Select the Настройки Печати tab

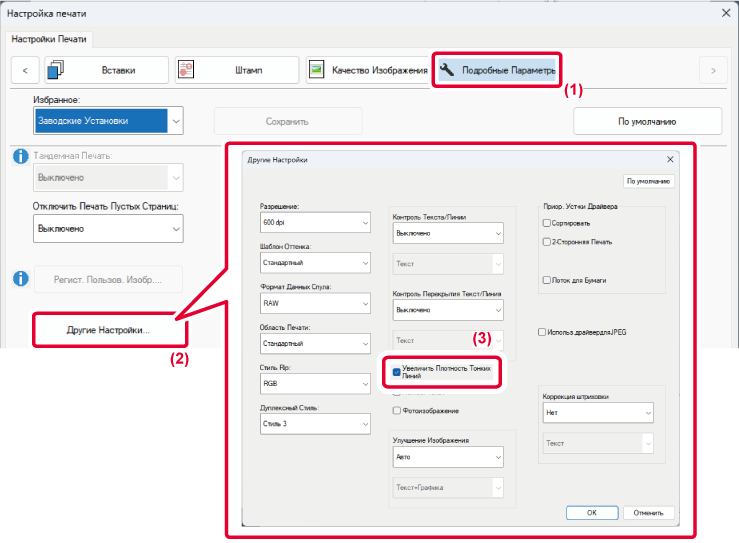[x=50, y=39]
